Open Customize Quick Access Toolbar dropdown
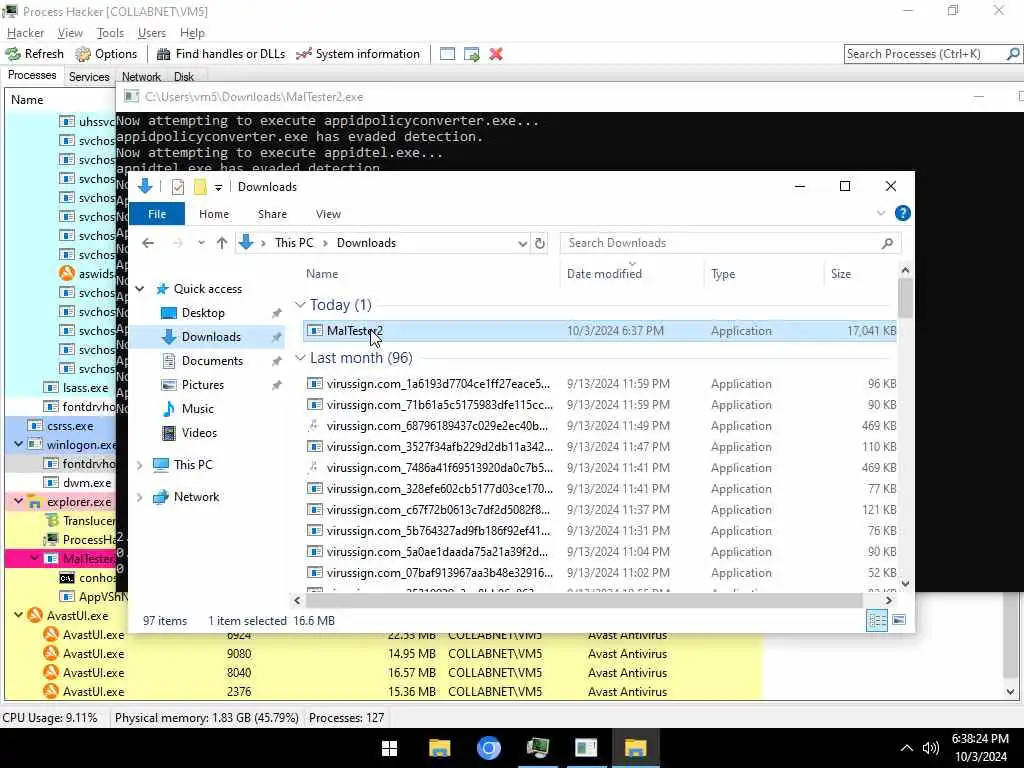 218,187
